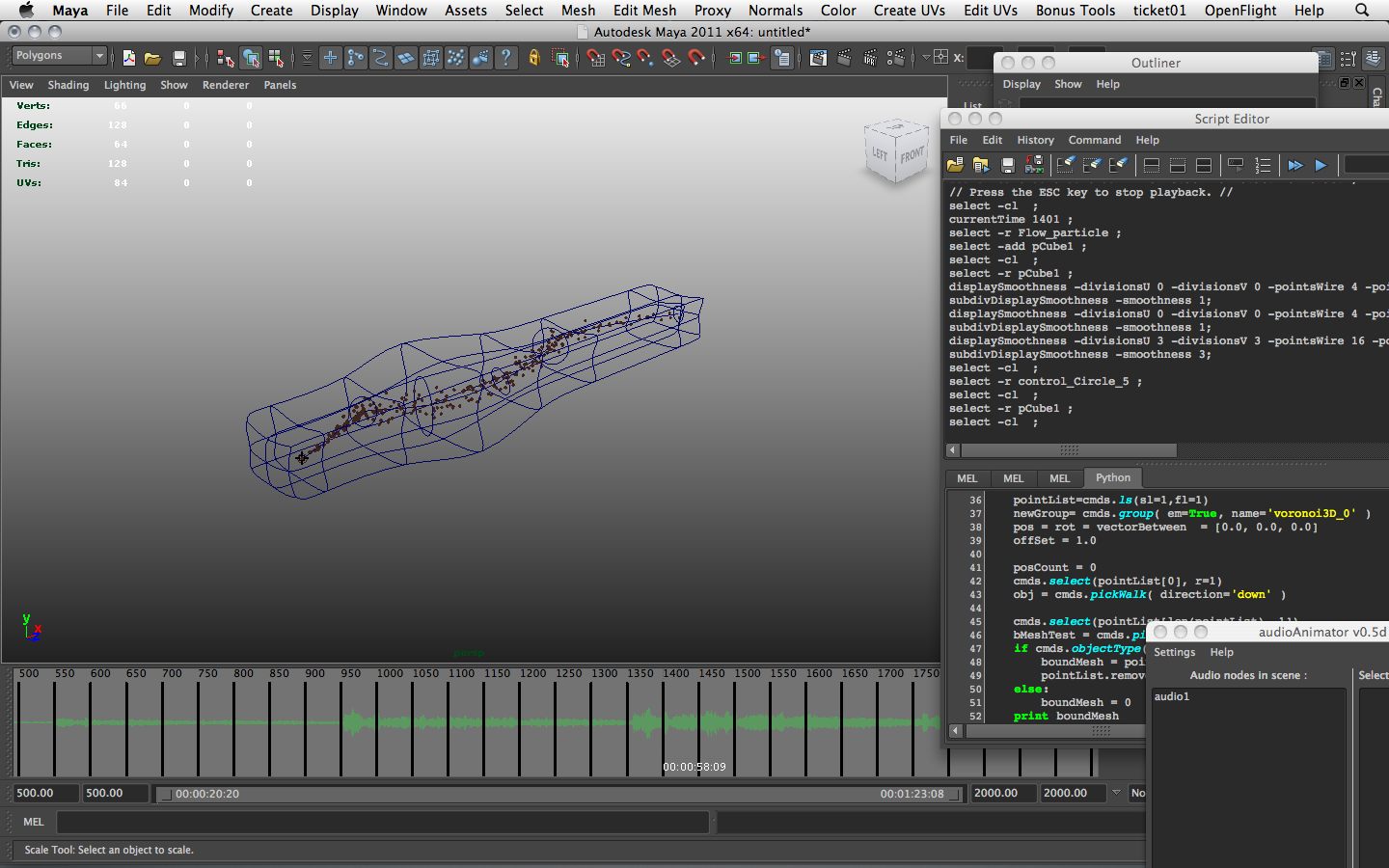Screen dimensions: 1389x868
Task: Execute all with double-arrow icon
Action: pos(1294,165)
